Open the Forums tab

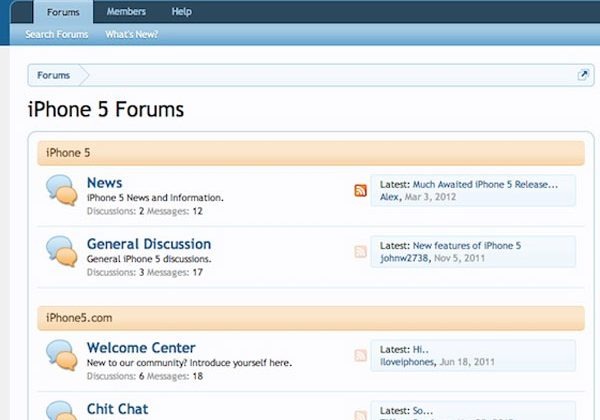(x=63, y=12)
